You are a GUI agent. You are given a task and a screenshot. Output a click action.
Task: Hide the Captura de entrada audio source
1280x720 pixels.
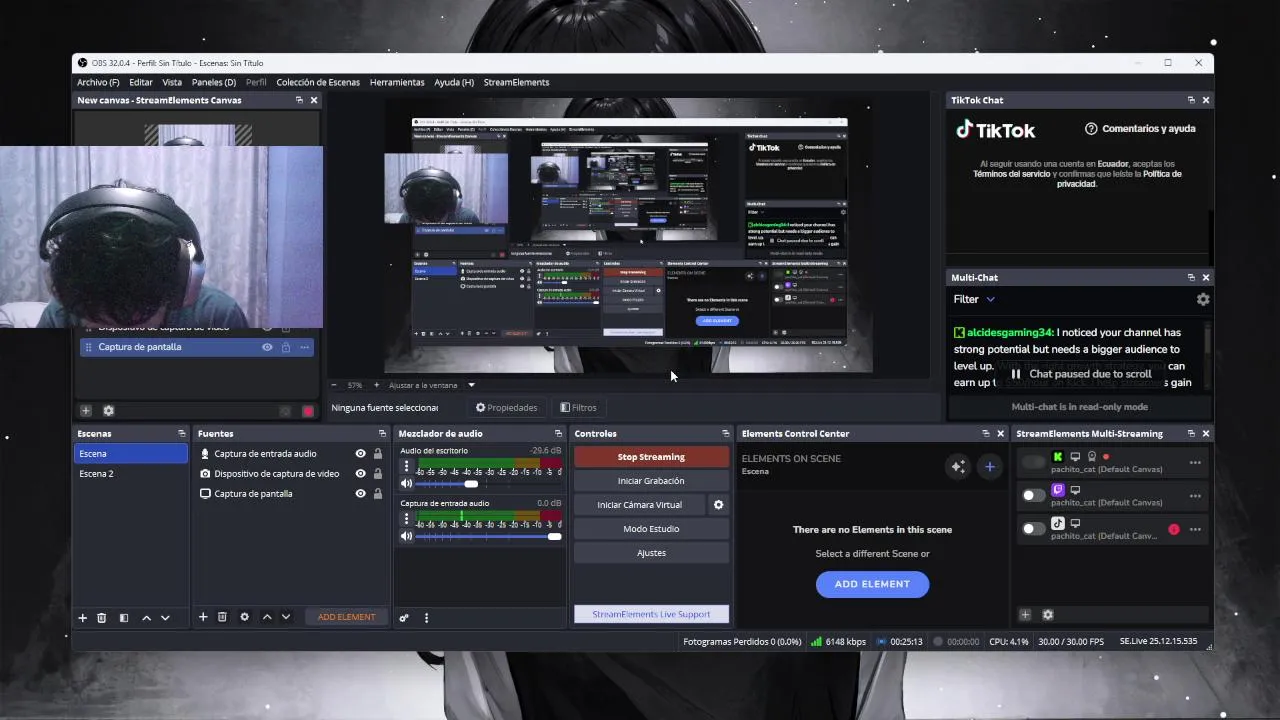[360, 454]
